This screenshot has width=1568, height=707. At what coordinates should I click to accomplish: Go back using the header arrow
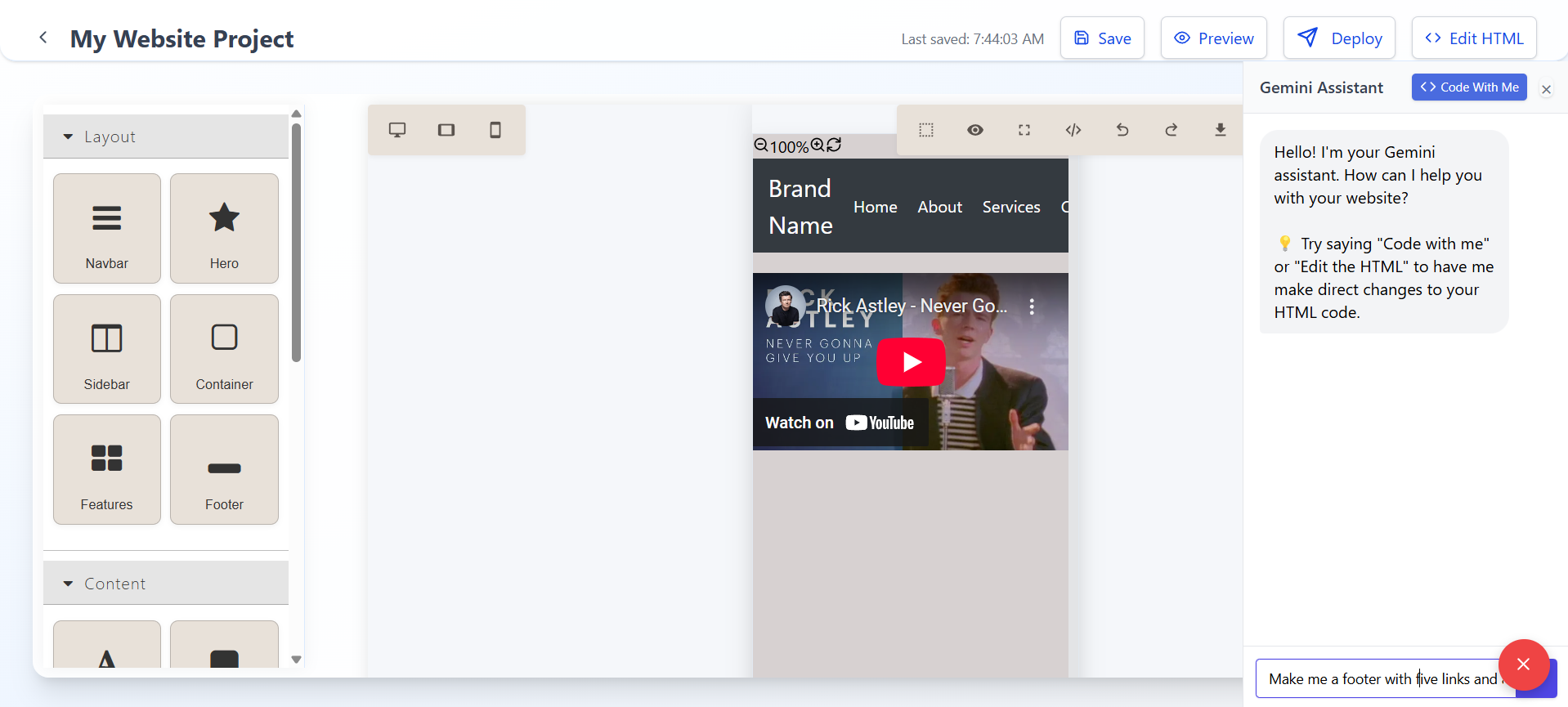[43, 38]
